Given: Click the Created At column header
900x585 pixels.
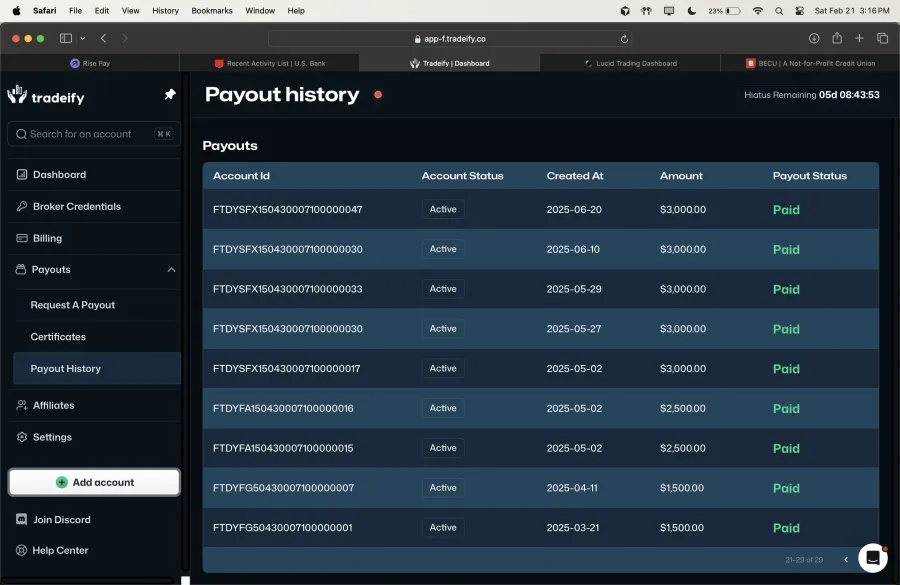Looking at the screenshot, I should coord(575,176).
